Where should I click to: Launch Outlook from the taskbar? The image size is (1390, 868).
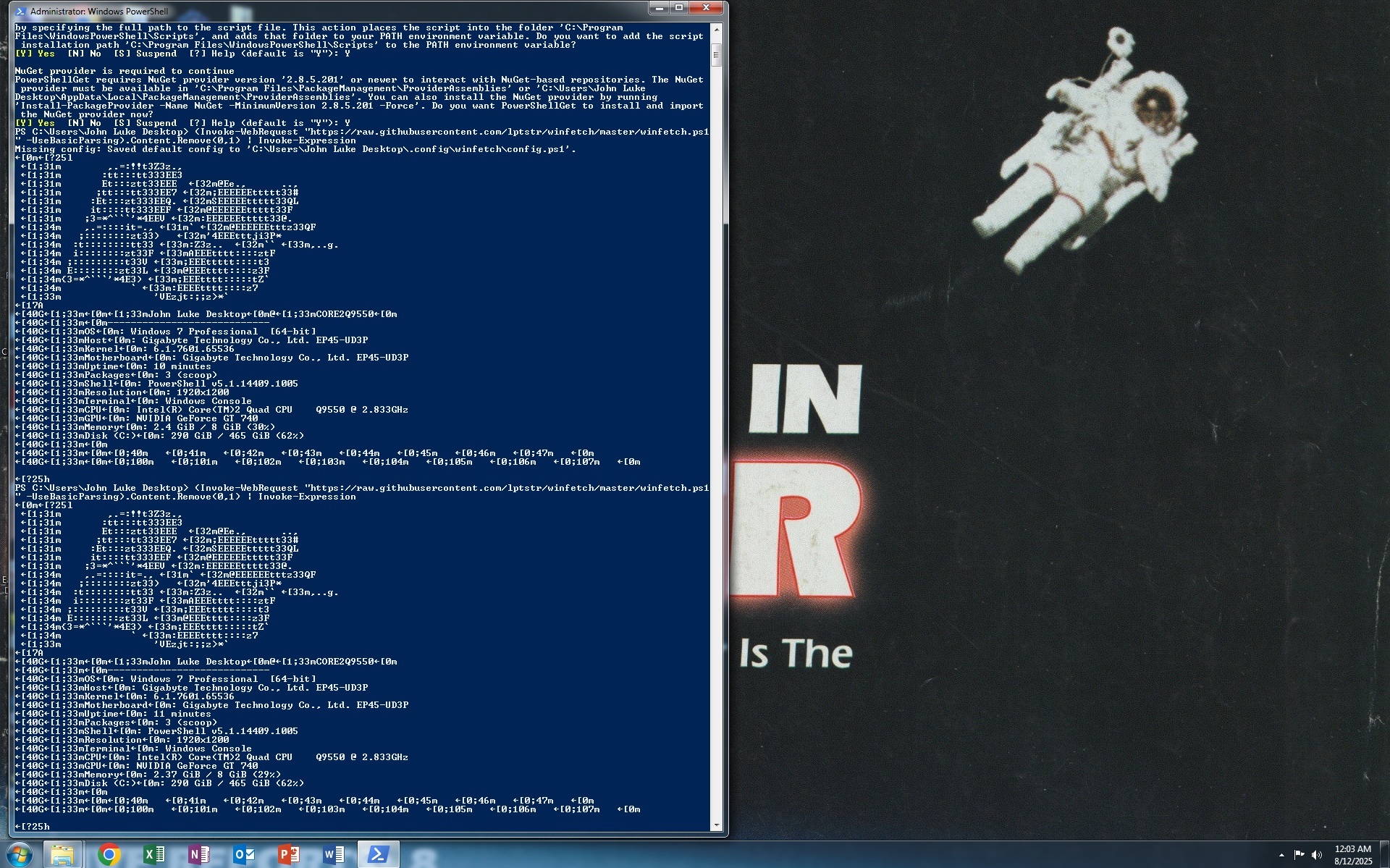[x=243, y=855]
